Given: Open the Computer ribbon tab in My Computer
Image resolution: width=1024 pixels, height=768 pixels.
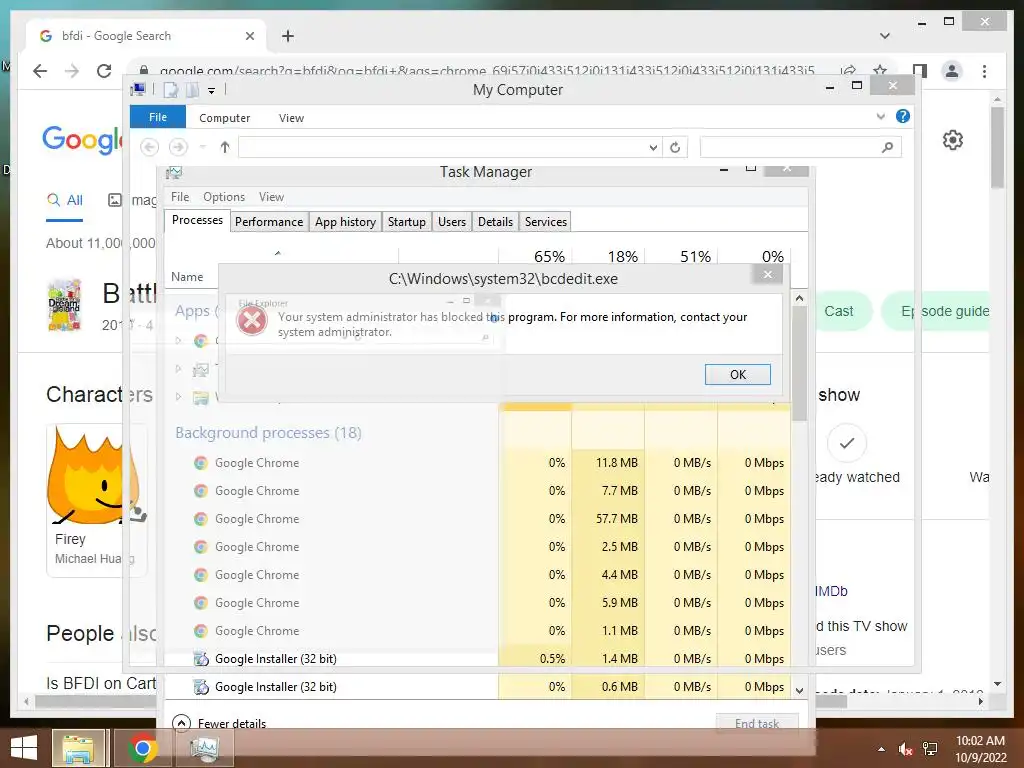Looking at the screenshot, I should click(225, 118).
